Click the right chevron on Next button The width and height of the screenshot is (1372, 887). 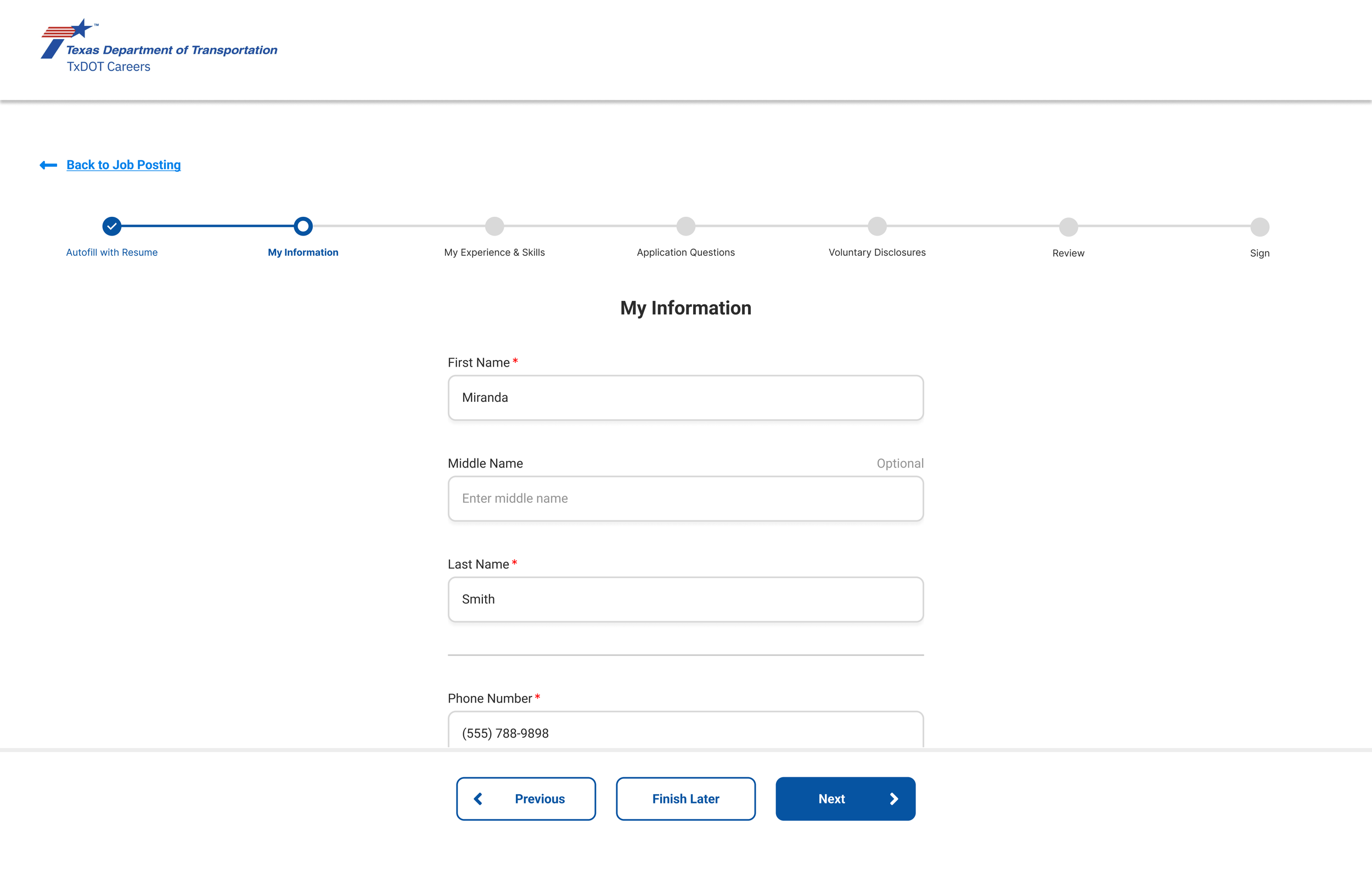(x=893, y=799)
